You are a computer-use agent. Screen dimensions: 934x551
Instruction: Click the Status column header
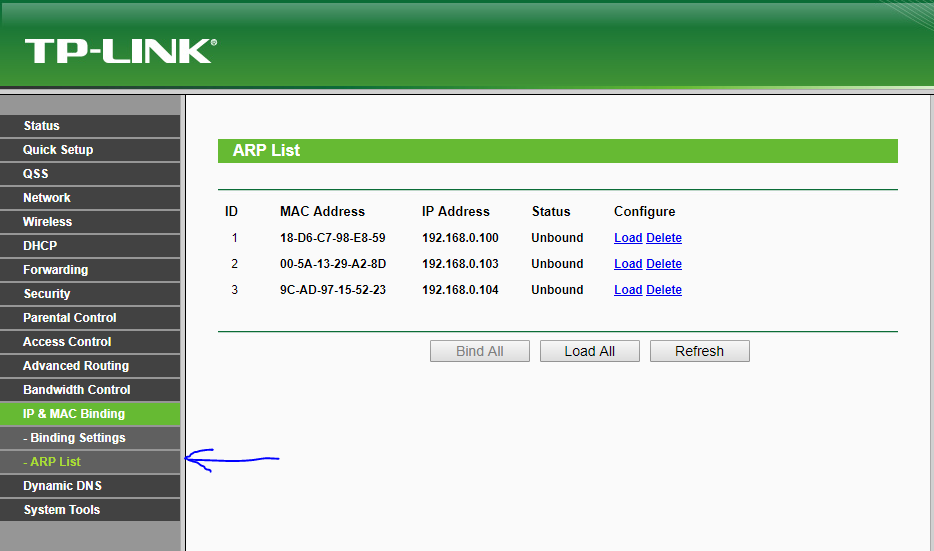[x=551, y=211]
